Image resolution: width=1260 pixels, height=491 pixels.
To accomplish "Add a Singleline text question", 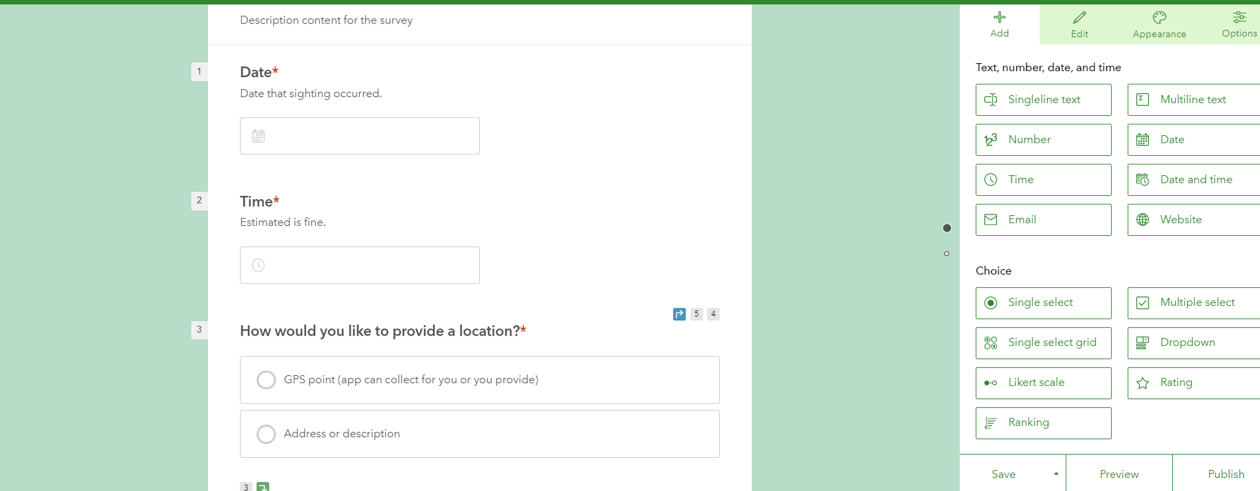I will [x=1043, y=100].
